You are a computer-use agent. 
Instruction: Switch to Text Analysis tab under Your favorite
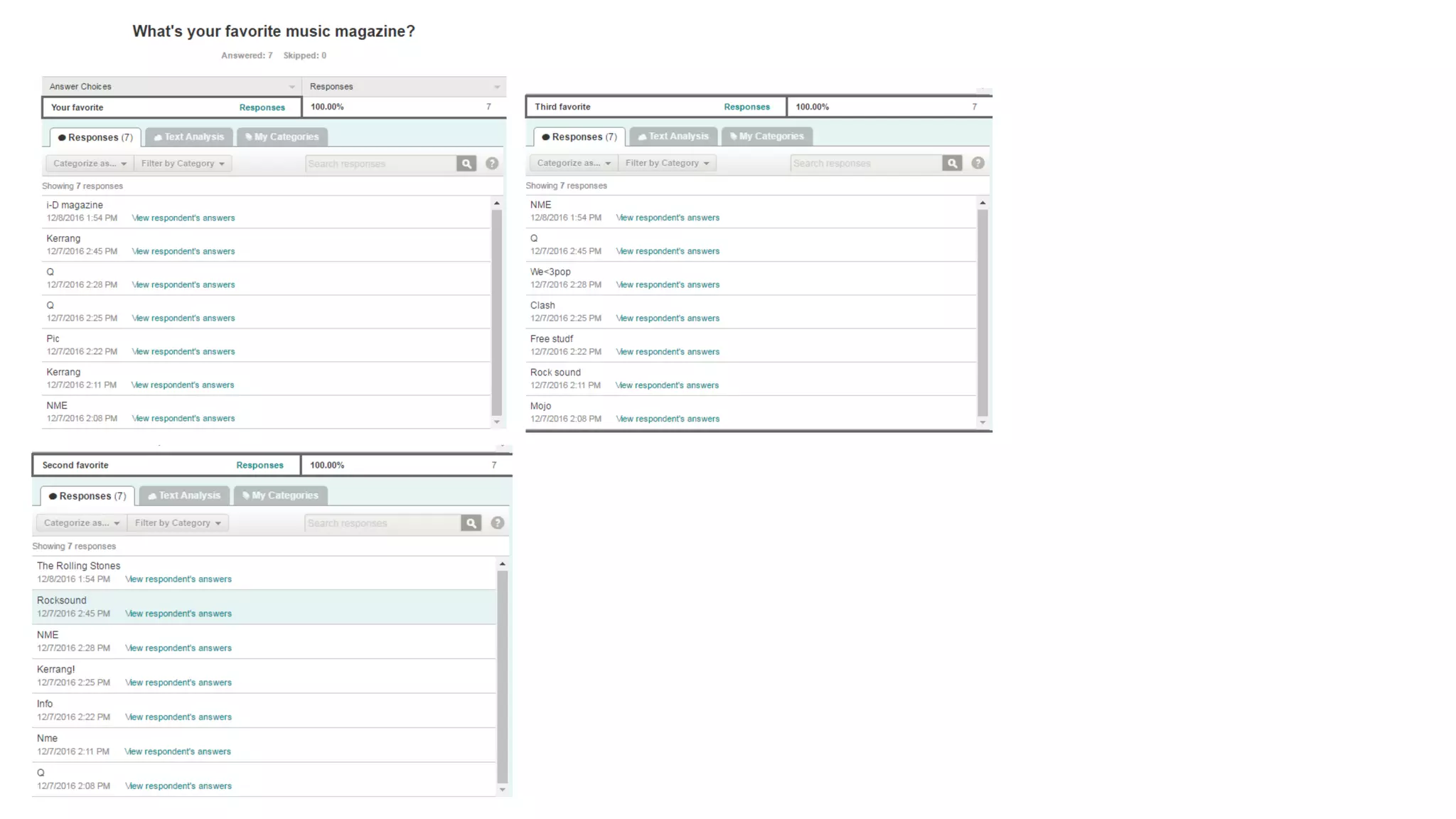click(189, 136)
